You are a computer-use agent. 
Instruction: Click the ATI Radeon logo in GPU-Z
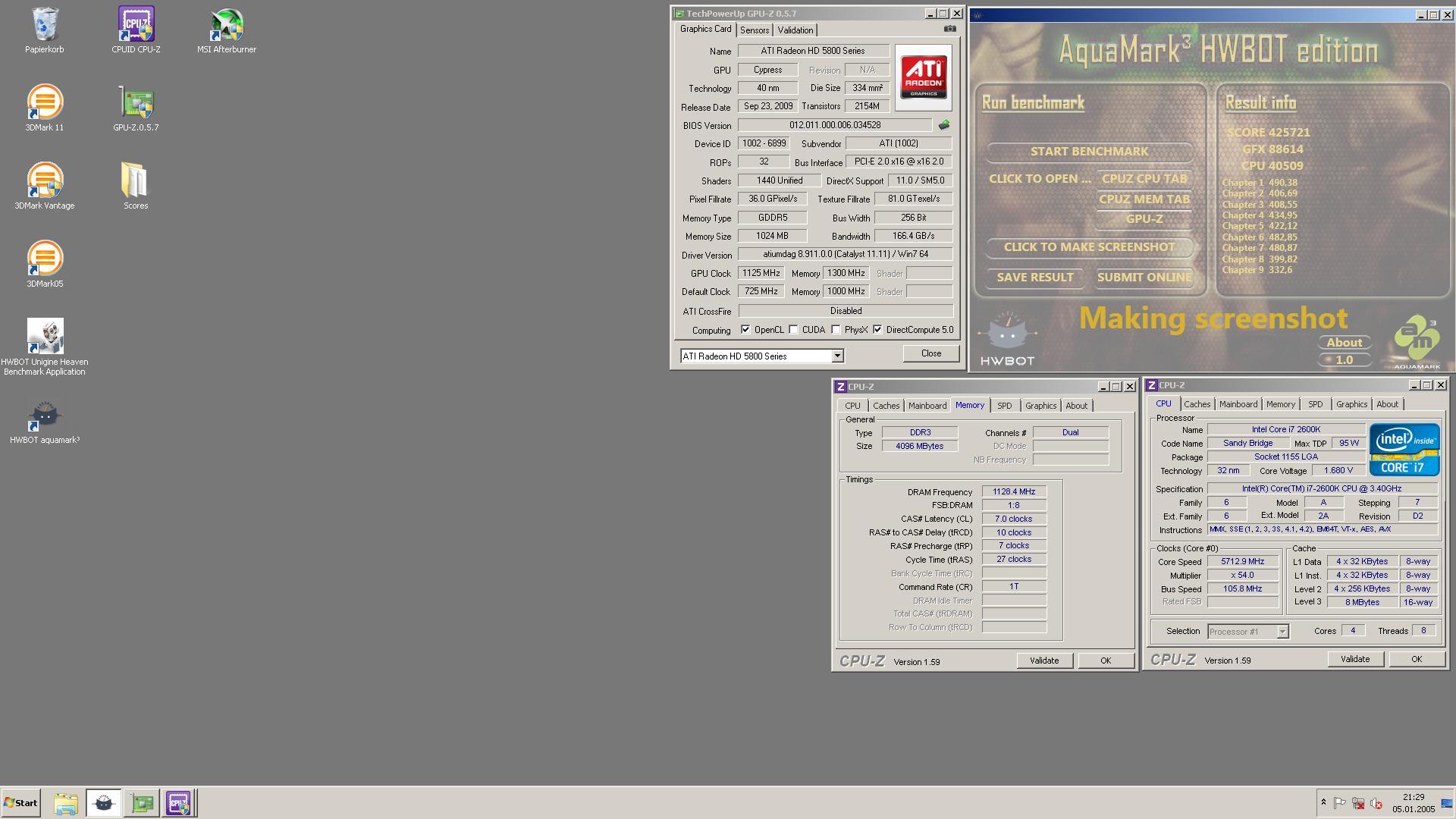923,77
